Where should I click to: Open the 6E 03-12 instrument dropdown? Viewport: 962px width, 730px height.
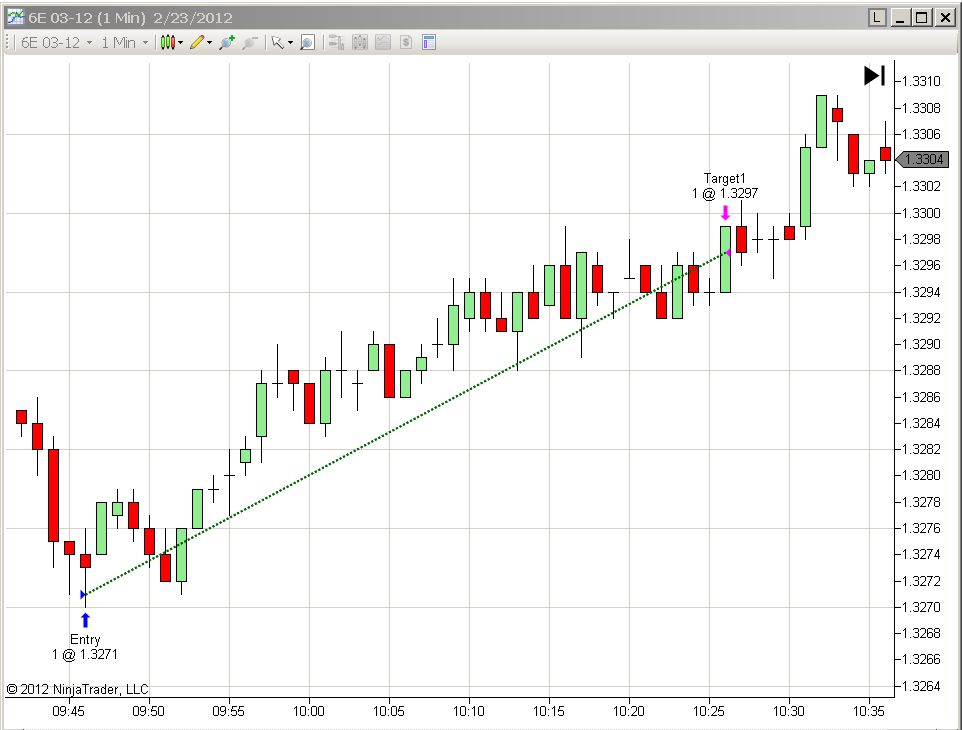[x=56, y=42]
